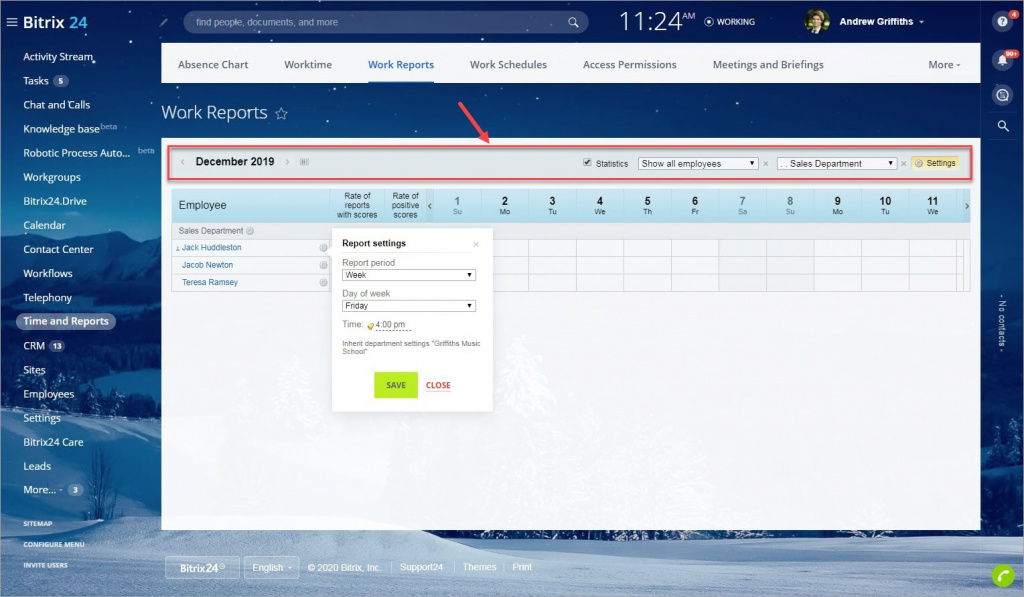Screen dimensions: 1024x597
Task: Click the green phone call button
Action: 1003,575
